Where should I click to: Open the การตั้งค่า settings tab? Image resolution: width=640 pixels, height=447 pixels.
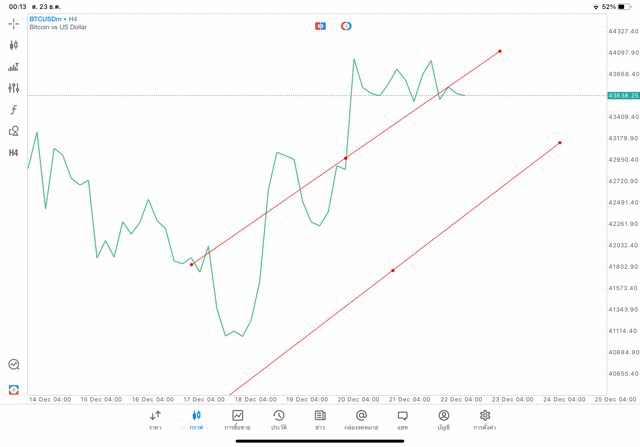pyautogui.click(x=485, y=419)
